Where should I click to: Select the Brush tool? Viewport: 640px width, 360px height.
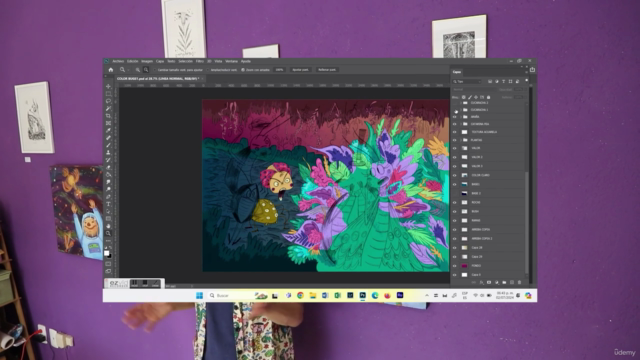[108, 145]
